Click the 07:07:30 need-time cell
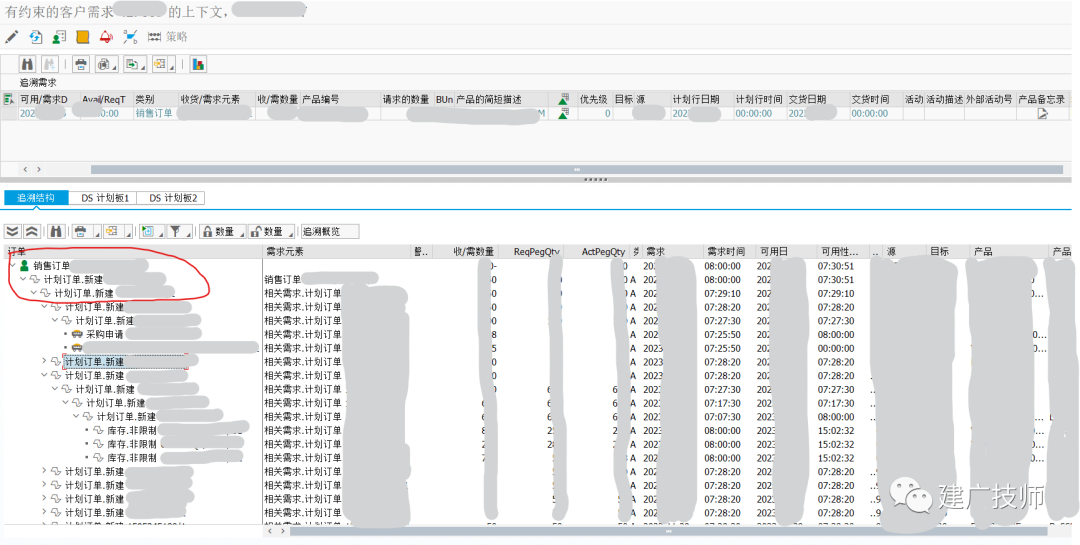This screenshot has width=1080, height=545. tap(723, 417)
